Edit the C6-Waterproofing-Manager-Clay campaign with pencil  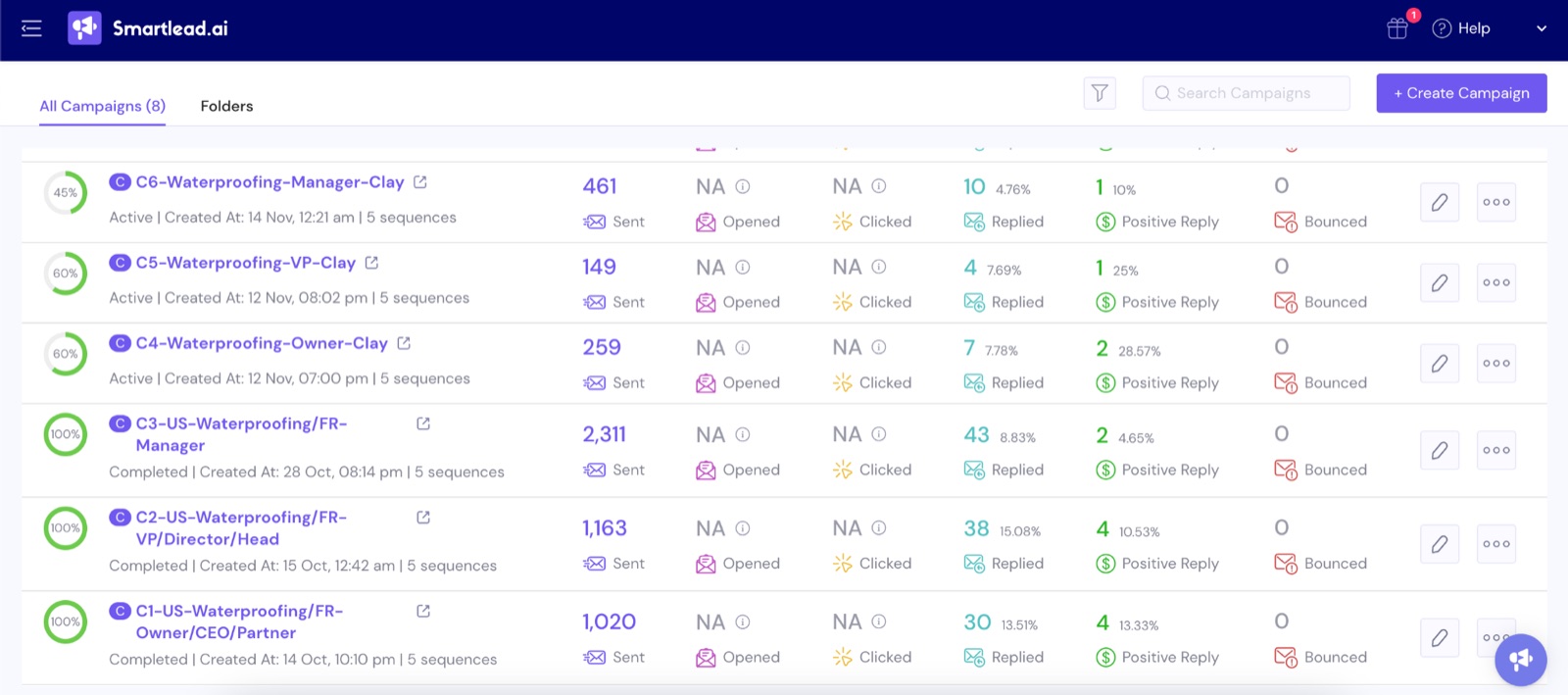click(x=1440, y=202)
